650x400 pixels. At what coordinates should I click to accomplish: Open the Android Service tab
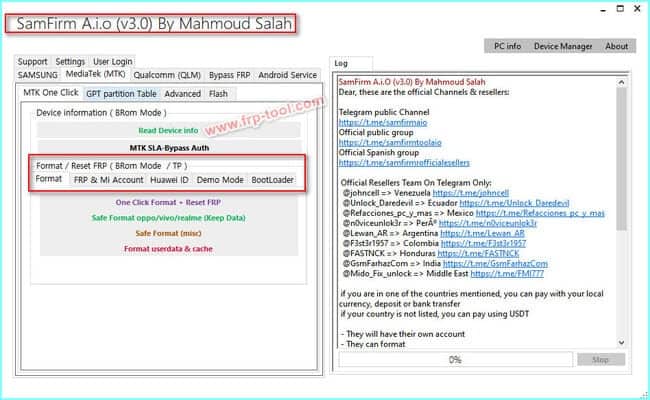[x=287, y=75]
